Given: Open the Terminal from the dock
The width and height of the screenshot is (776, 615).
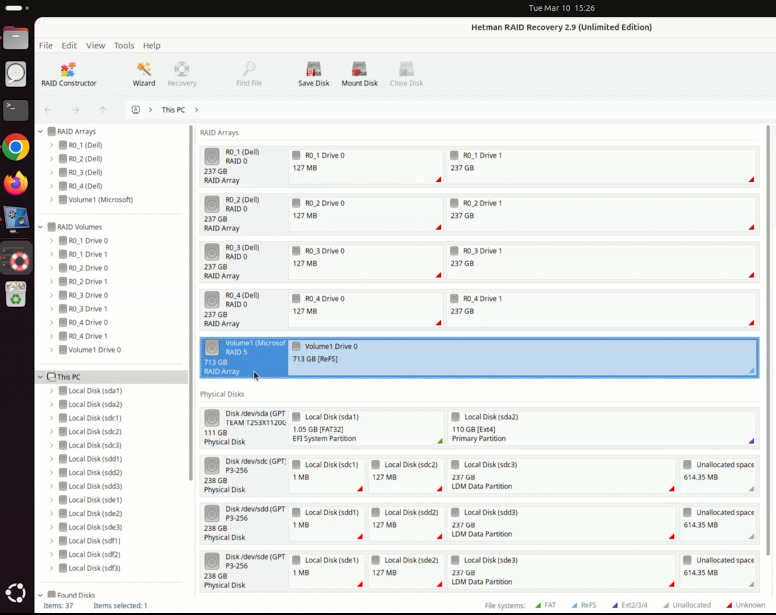Looking at the screenshot, I should 16,110.
